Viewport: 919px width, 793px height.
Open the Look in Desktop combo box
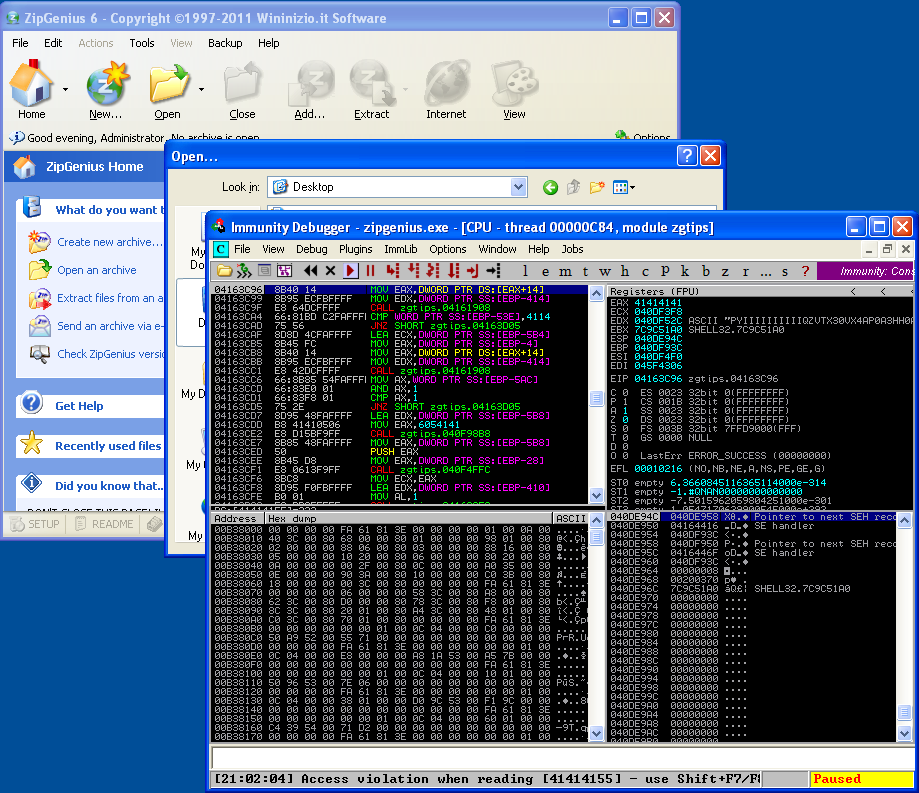(x=397, y=187)
